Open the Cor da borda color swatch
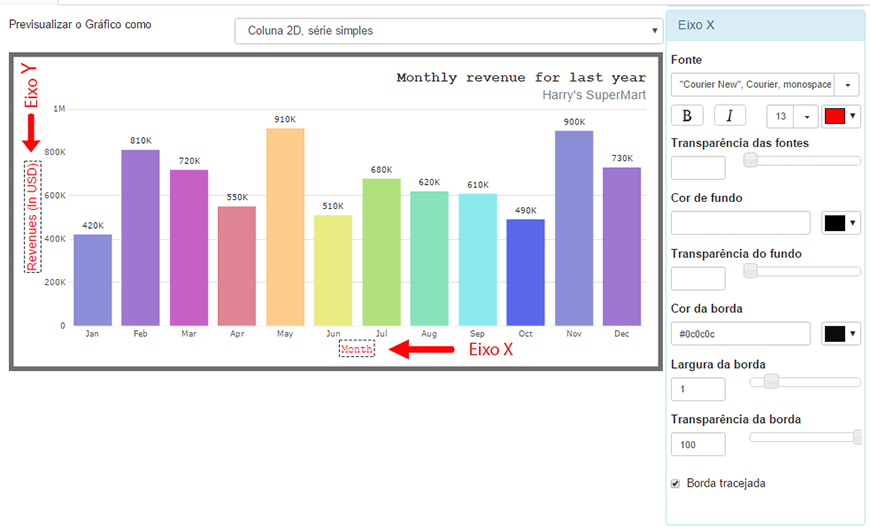 pyautogui.click(x=841, y=333)
